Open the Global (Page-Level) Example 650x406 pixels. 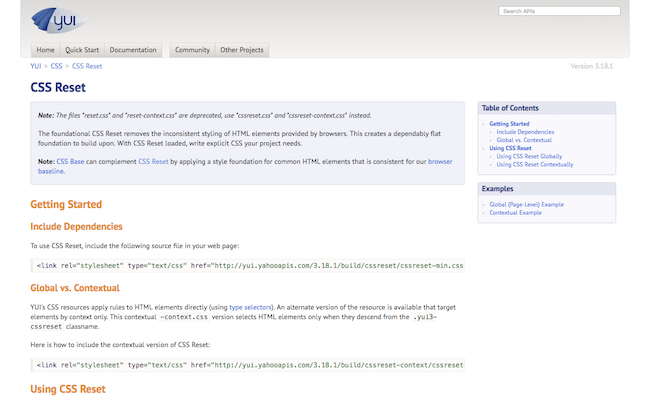[526, 204]
